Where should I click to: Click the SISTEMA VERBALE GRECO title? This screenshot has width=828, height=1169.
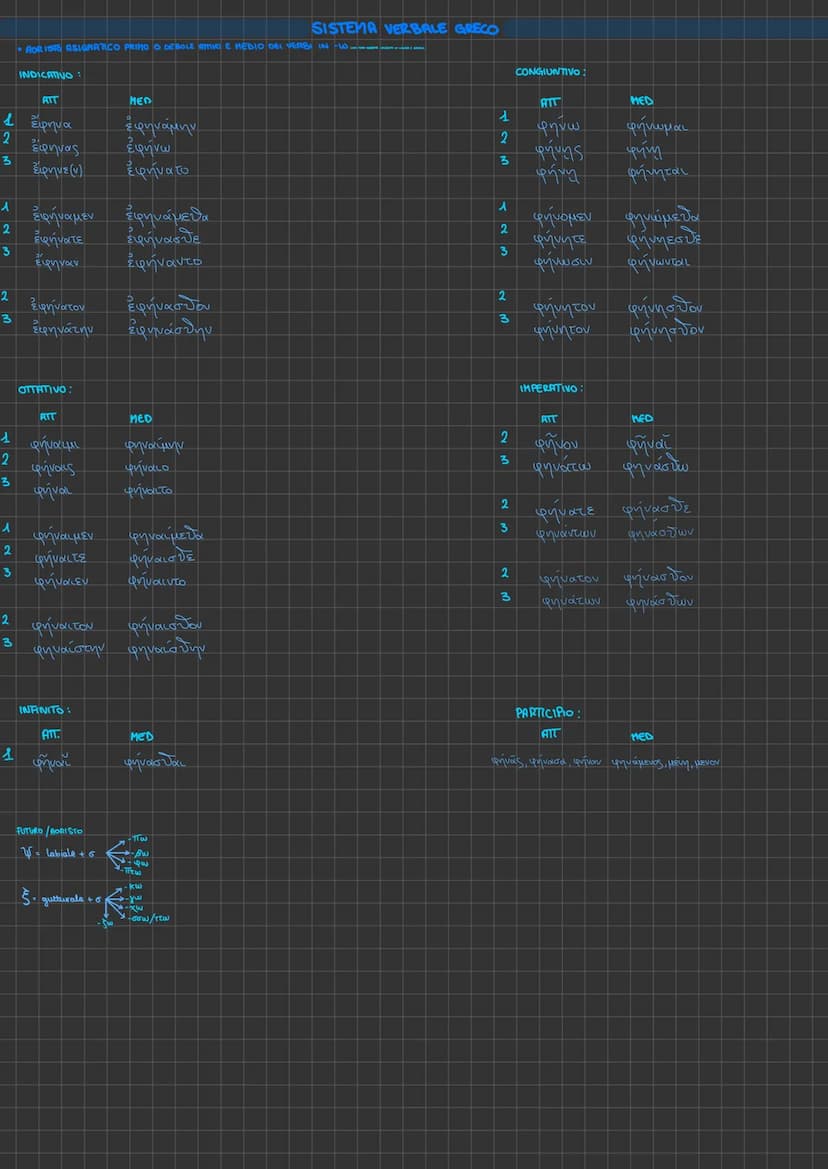[x=405, y=29]
